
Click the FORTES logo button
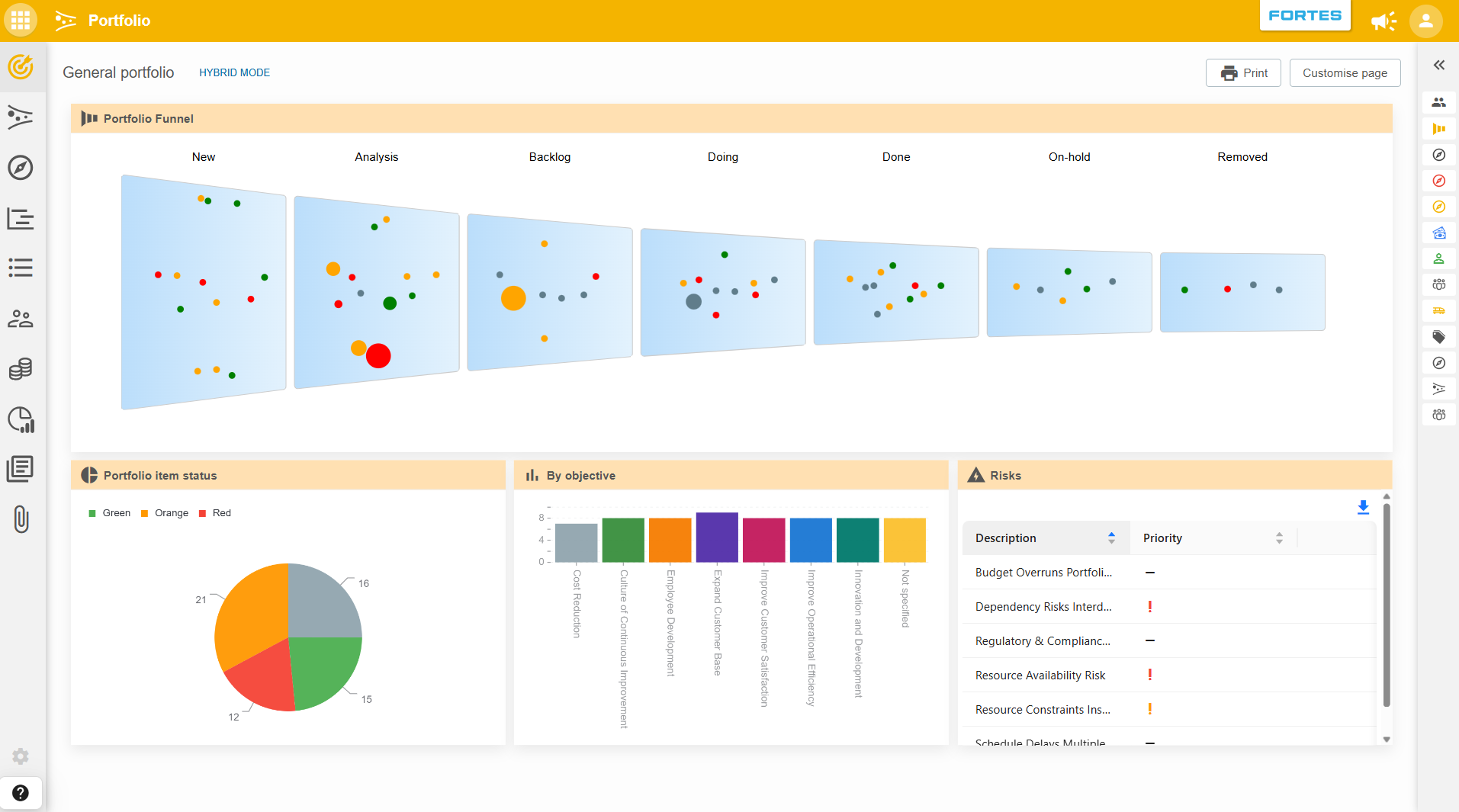click(1305, 15)
